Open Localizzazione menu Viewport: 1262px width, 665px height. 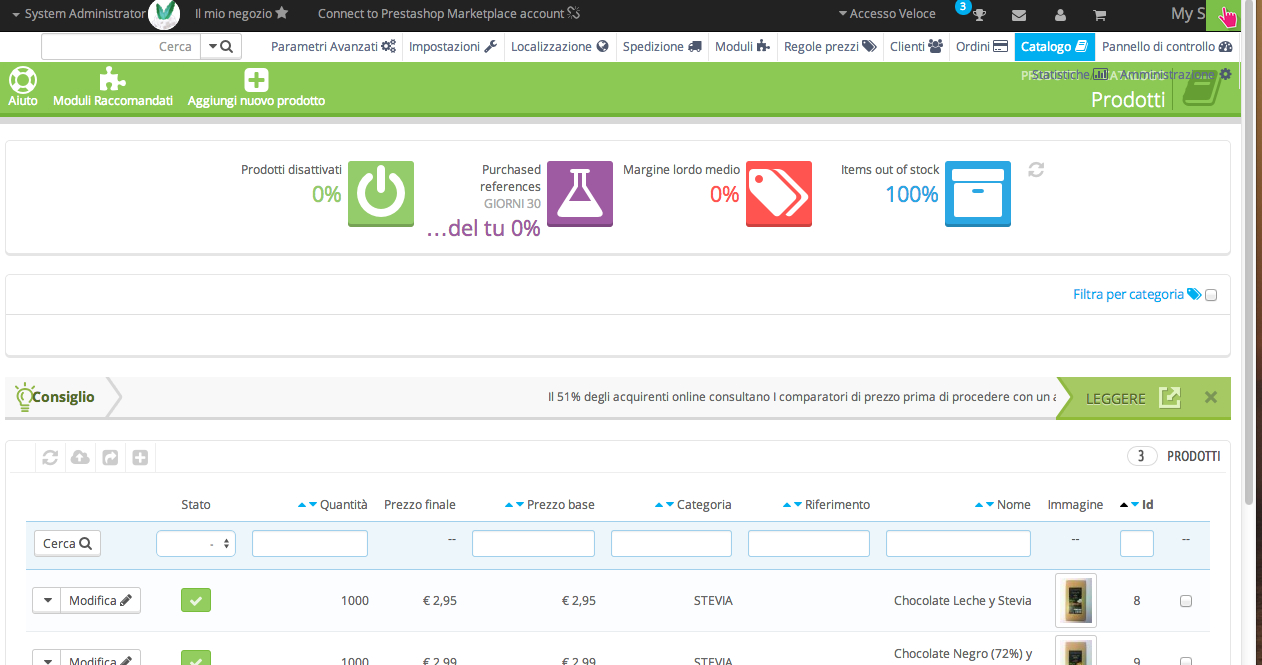coord(560,46)
